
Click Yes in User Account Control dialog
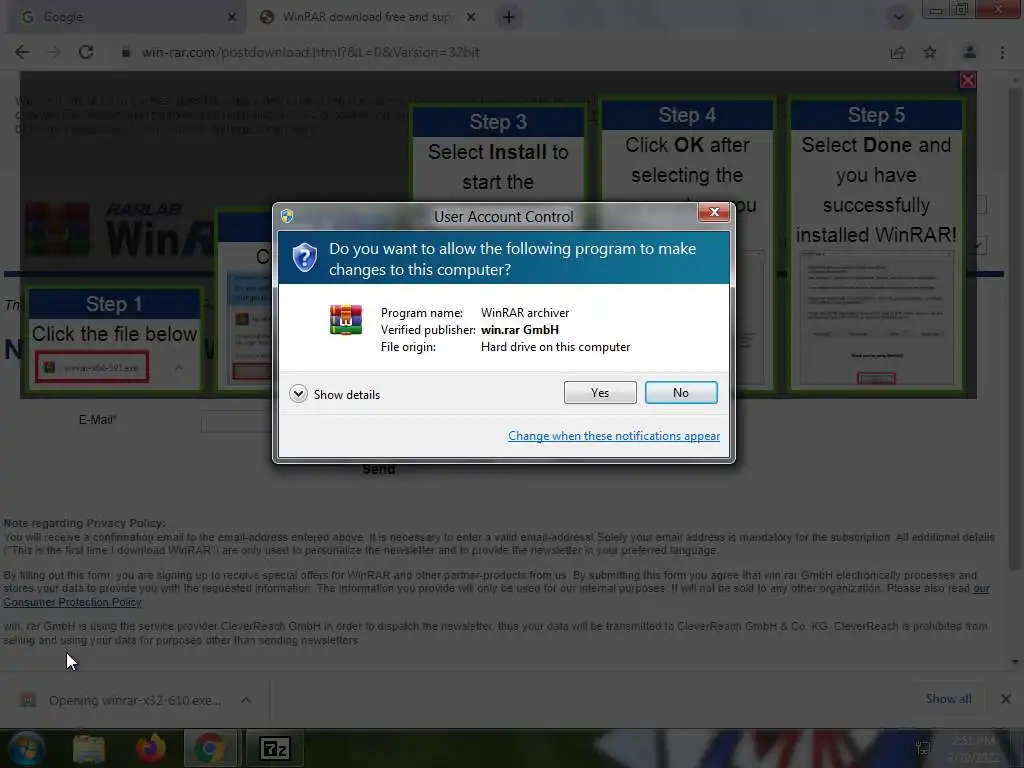[x=600, y=392]
